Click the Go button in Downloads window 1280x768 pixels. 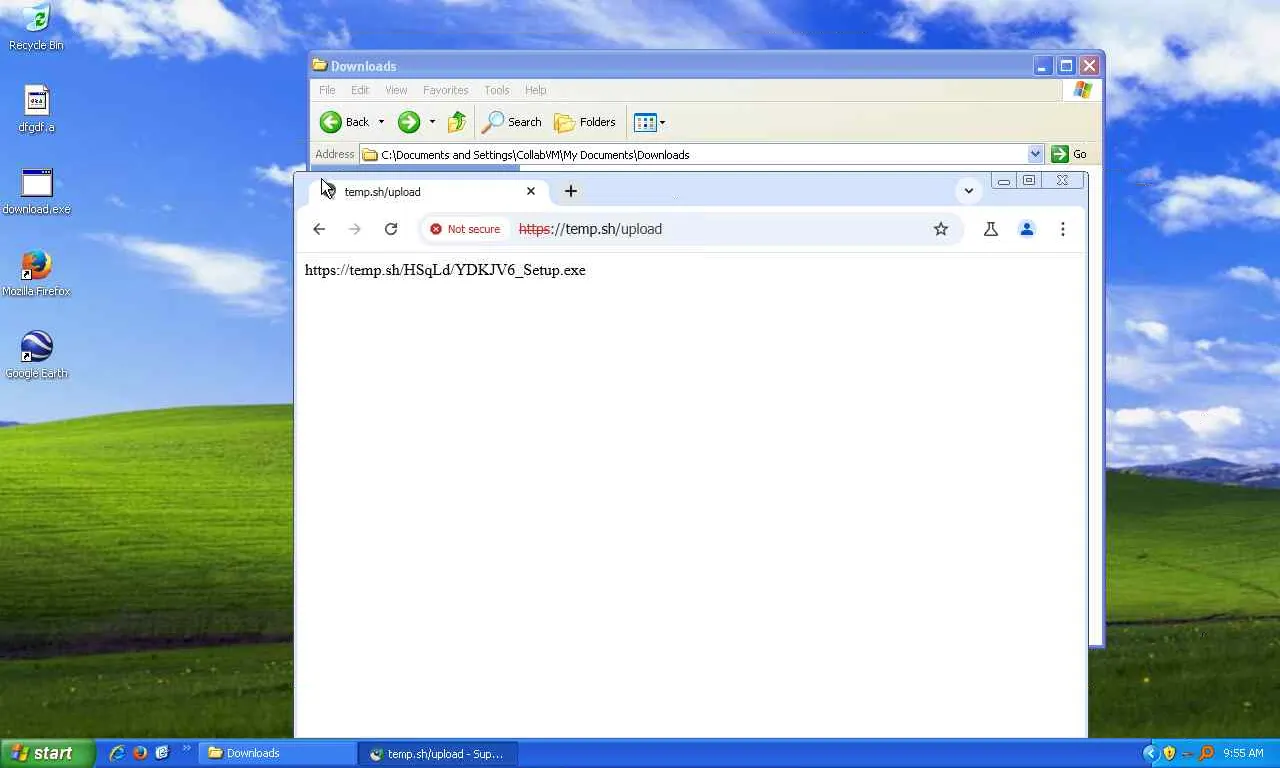click(x=1069, y=154)
